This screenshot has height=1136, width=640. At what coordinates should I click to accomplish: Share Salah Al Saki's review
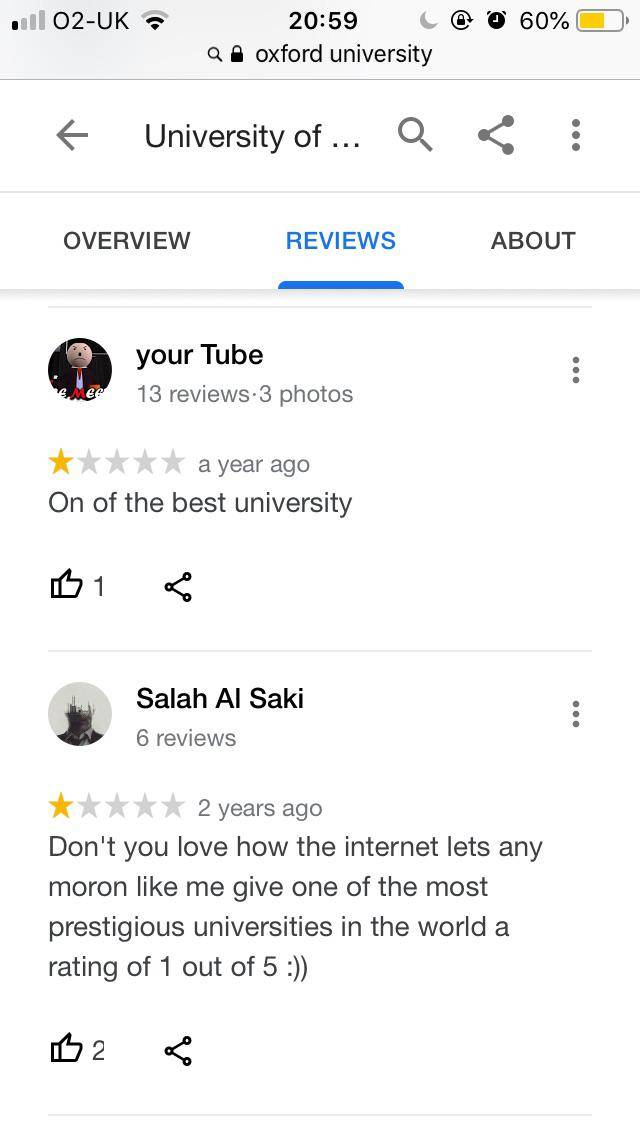(178, 1050)
